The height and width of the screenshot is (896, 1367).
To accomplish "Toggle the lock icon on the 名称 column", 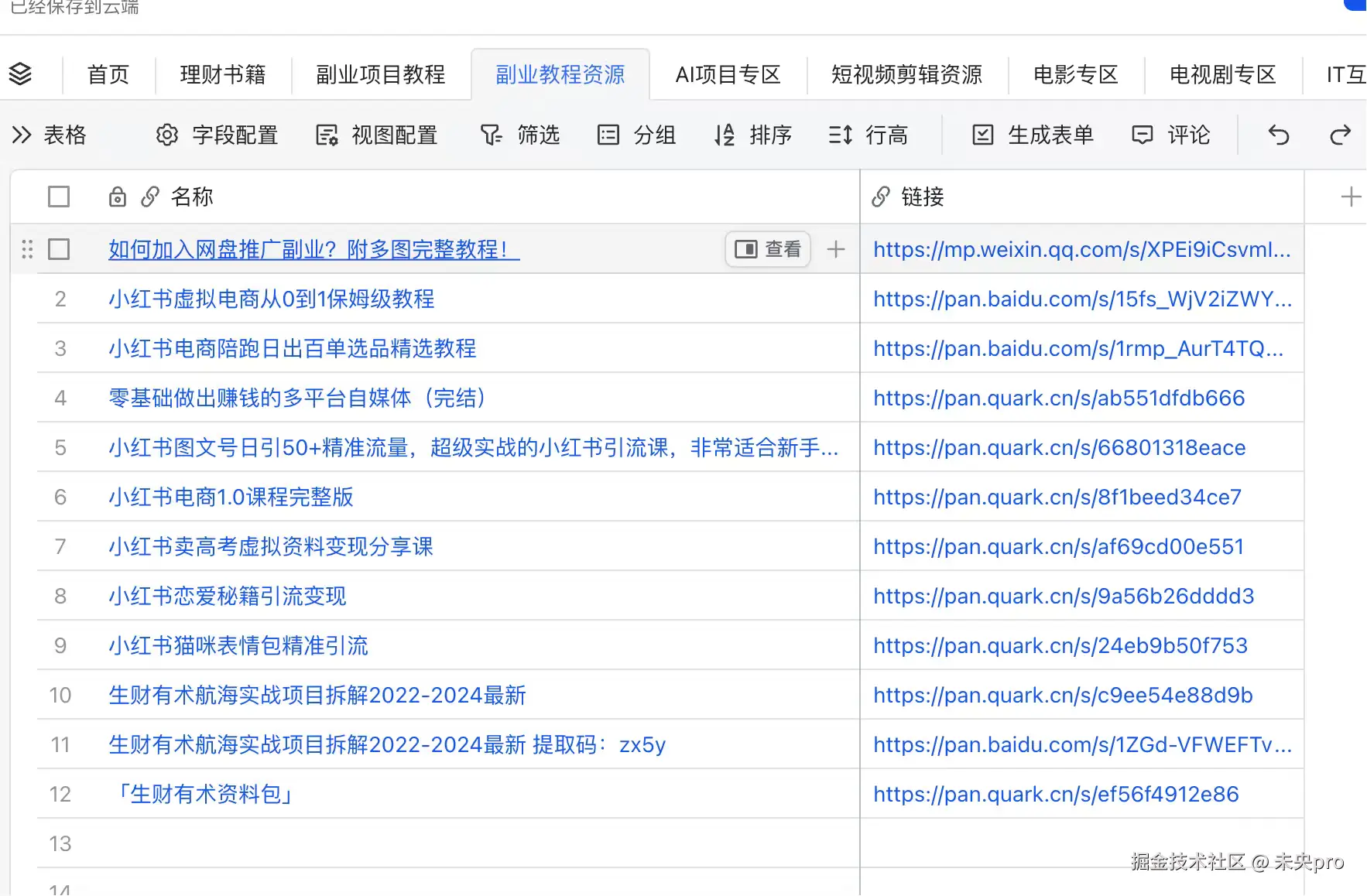I will click(117, 197).
